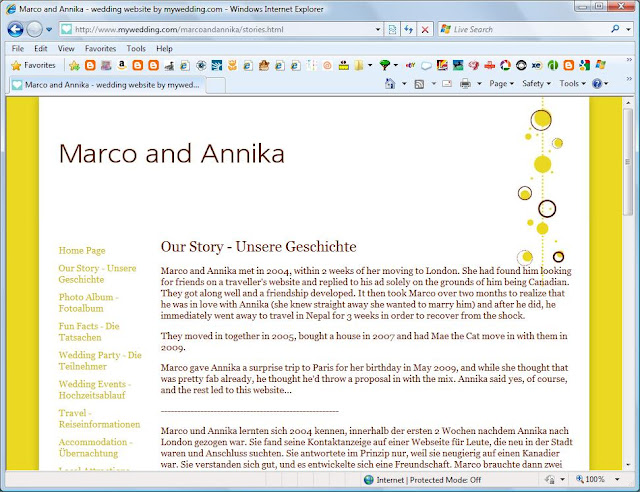The image size is (640, 492).
Task: Expand the address bar history dropdown
Action: point(378,29)
